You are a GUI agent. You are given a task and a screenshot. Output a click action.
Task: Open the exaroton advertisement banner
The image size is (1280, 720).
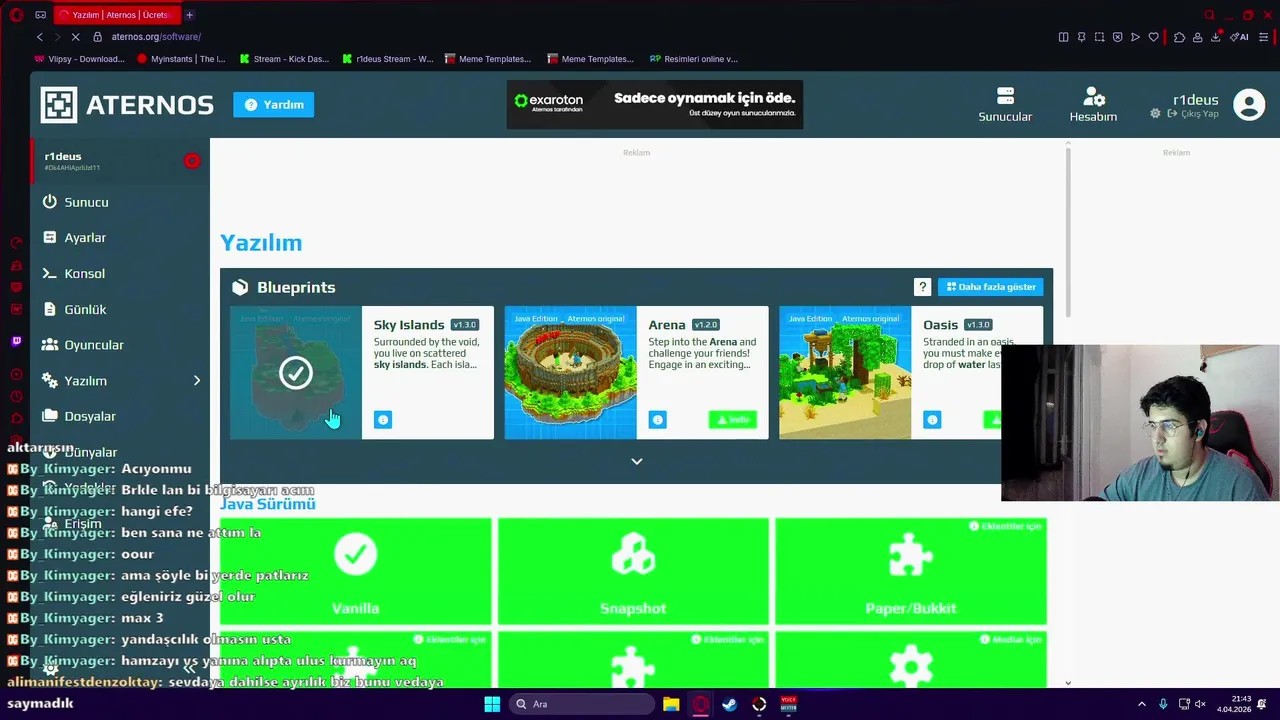tap(654, 105)
